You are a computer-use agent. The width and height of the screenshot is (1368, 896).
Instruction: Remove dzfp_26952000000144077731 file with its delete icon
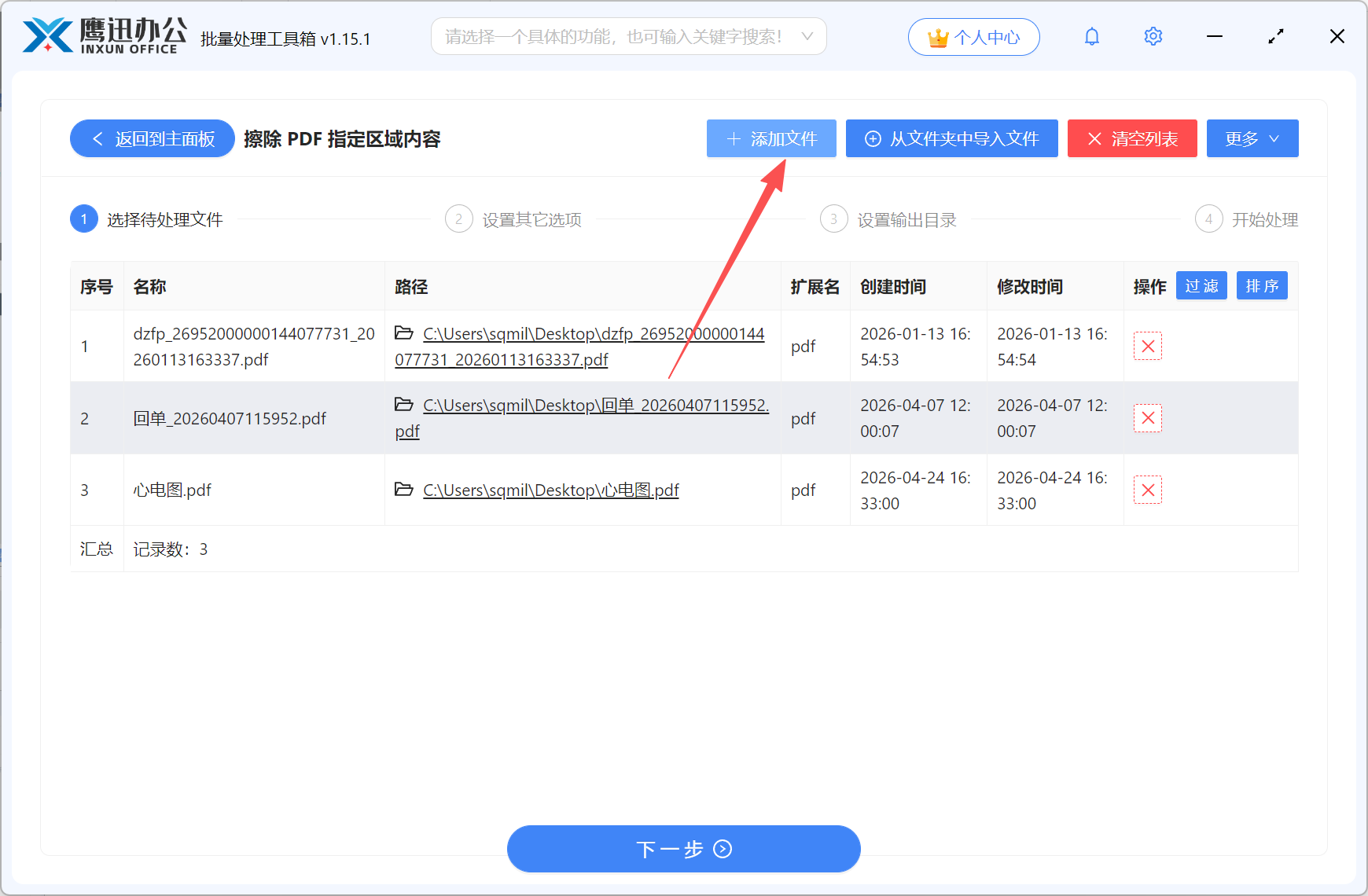[x=1147, y=346]
